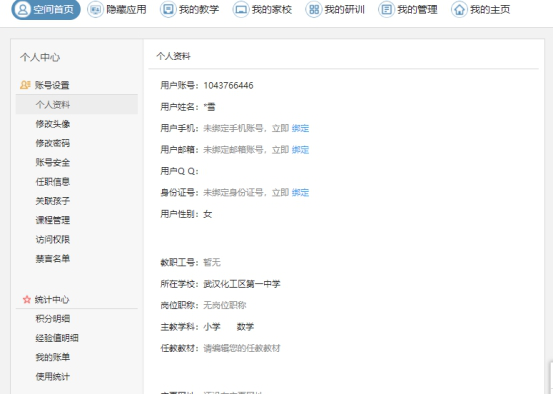The width and height of the screenshot is (554, 395).
Task: Click the 空间首页 person icon
Action: [23, 10]
